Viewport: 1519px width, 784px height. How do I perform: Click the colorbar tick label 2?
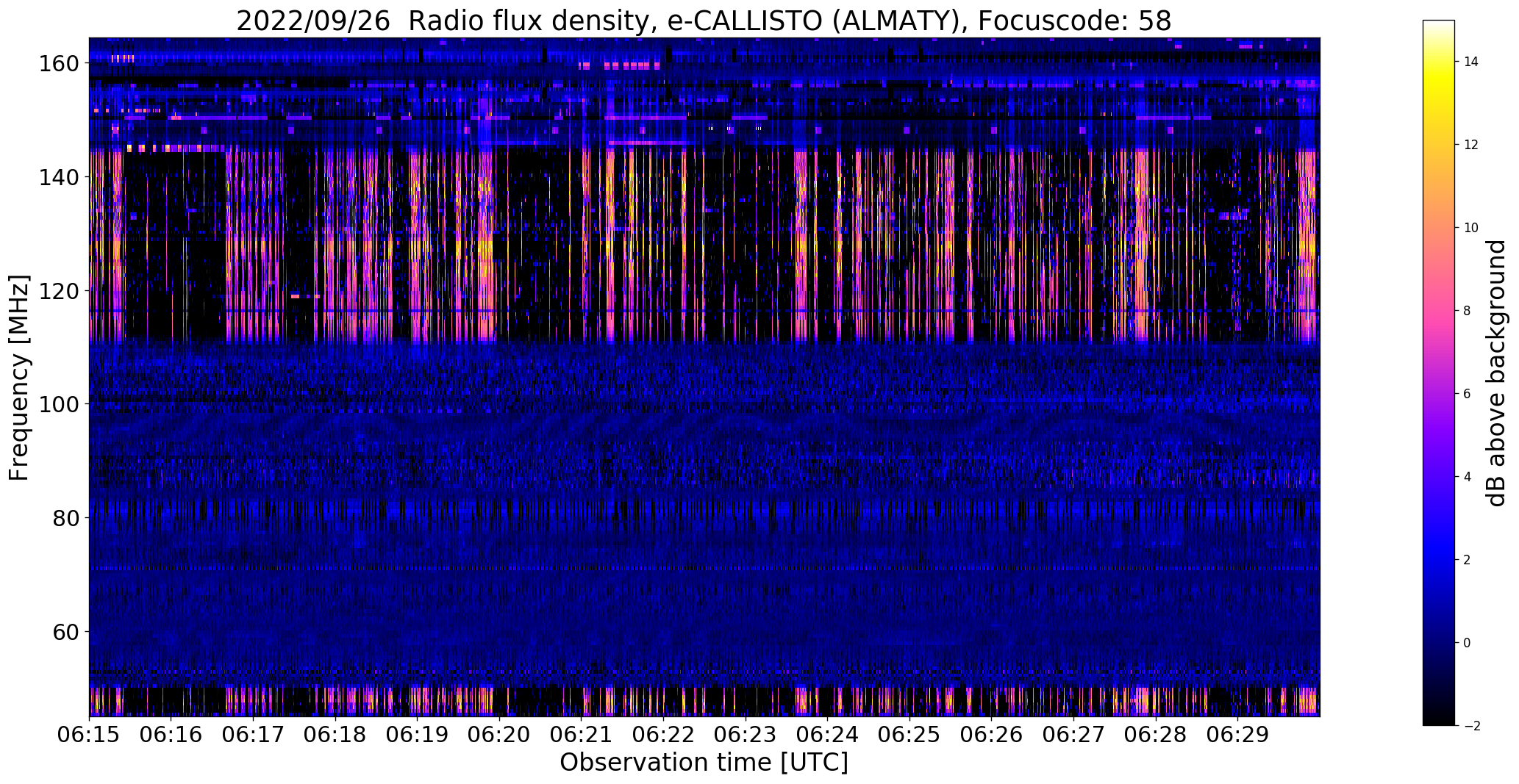pyautogui.click(x=1468, y=560)
